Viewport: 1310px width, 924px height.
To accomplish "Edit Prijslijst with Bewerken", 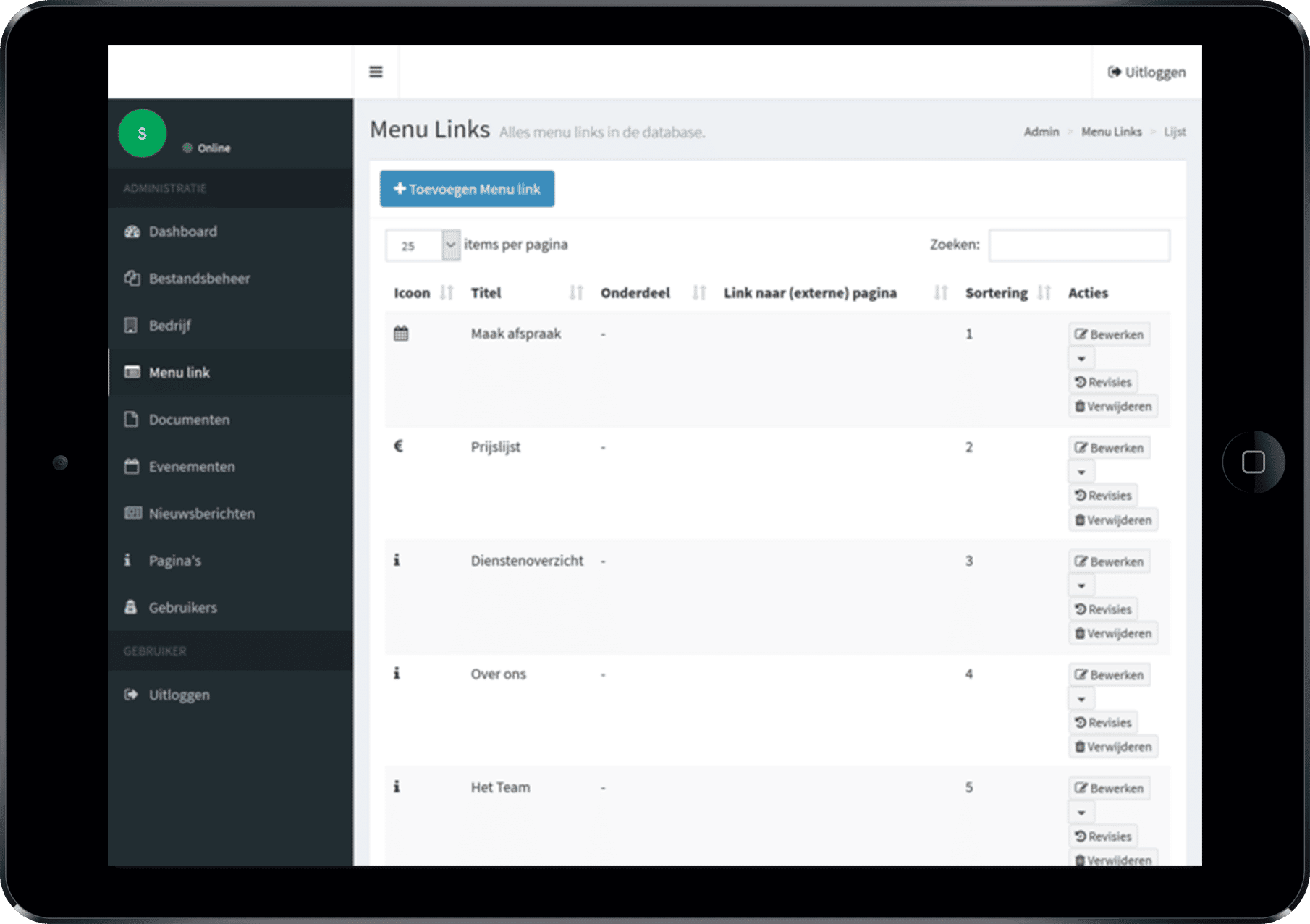I will pyautogui.click(x=1109, y=448).
